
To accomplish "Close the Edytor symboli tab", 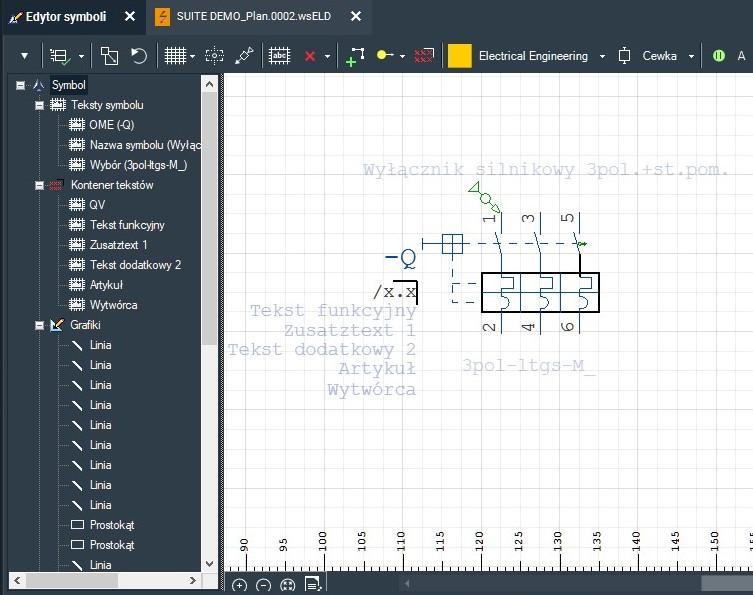I will click(130, 16).
